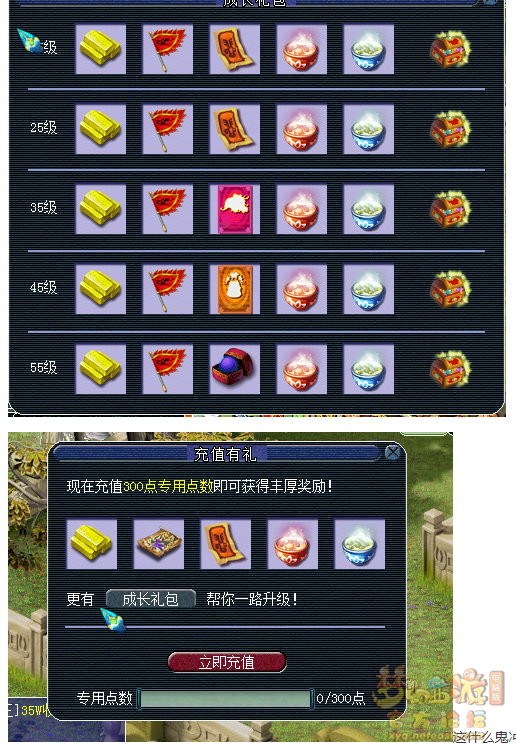
Task: Select the treasure map icon in 充值有礼
Action: [x=159, y=544]
